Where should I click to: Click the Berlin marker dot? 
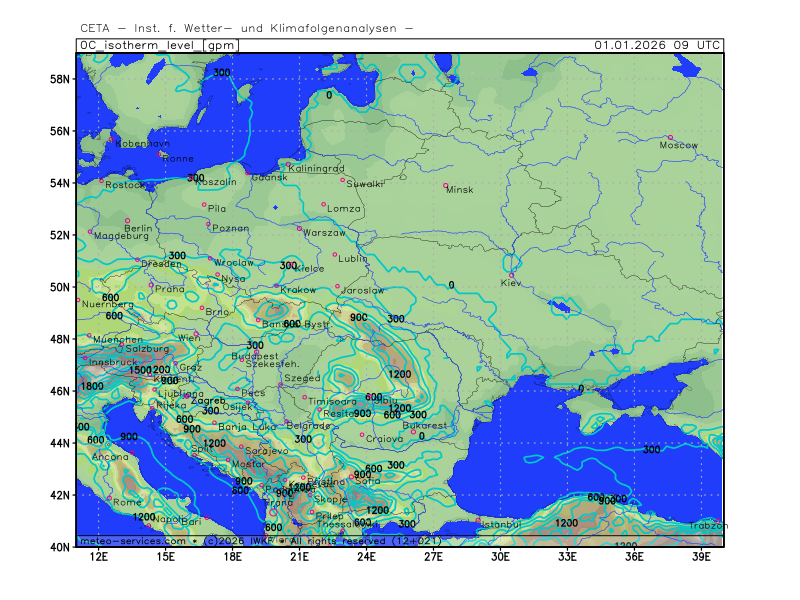(127, 220)
